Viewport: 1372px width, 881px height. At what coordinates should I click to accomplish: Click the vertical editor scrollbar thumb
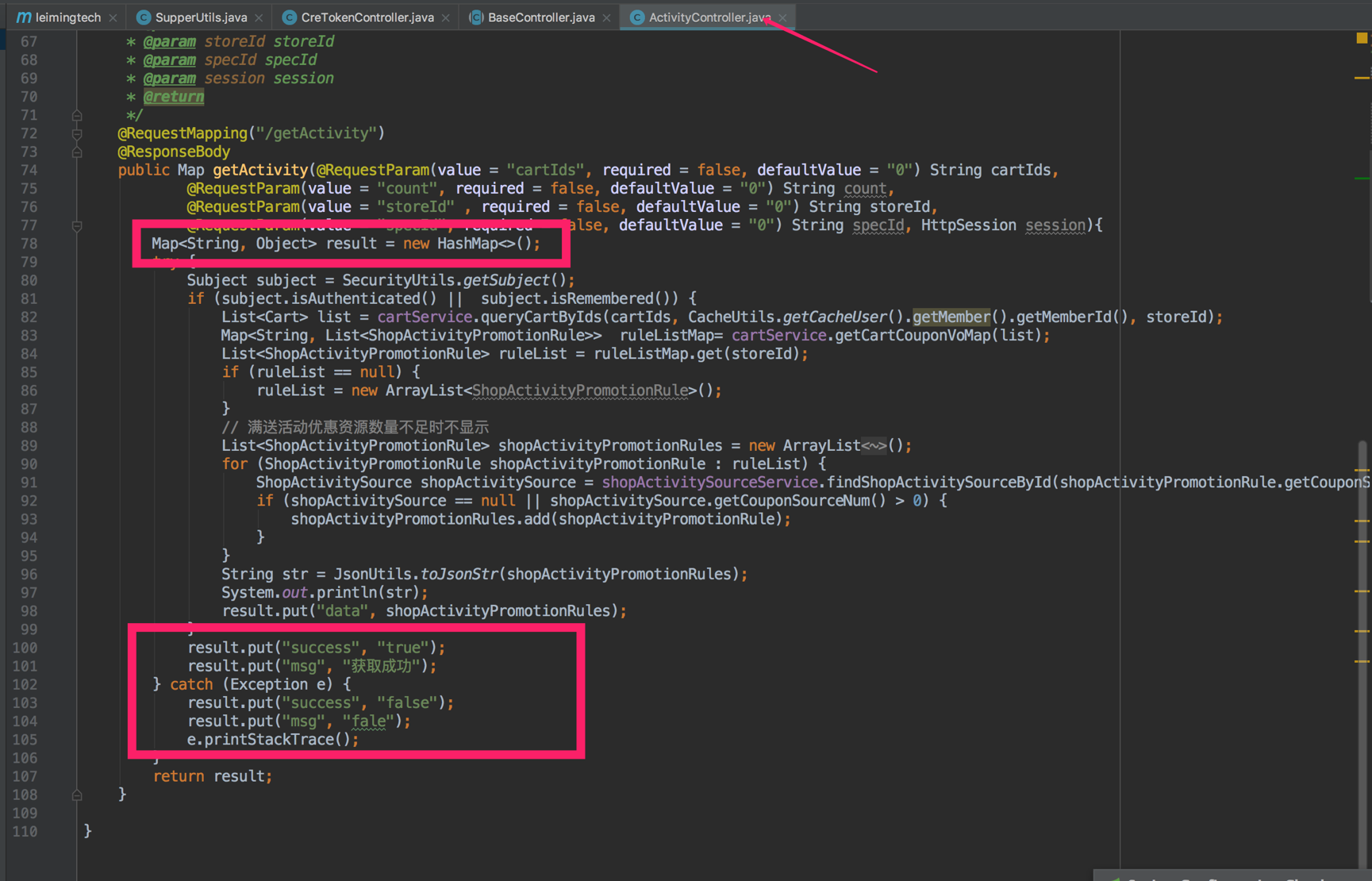coord(1363,656)
